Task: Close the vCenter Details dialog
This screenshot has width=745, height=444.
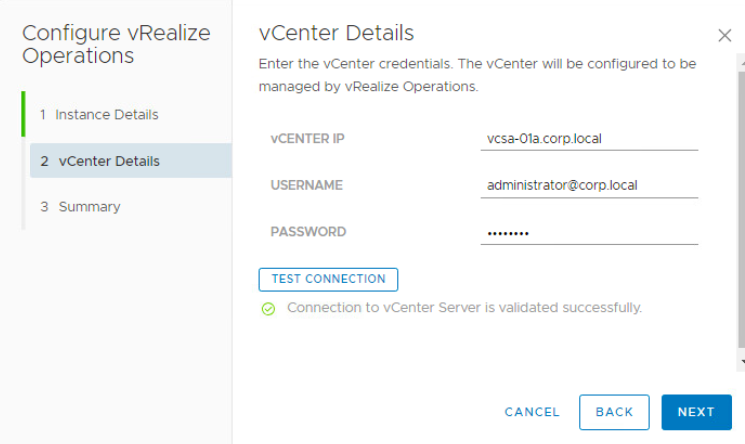Action: (725, 36)
